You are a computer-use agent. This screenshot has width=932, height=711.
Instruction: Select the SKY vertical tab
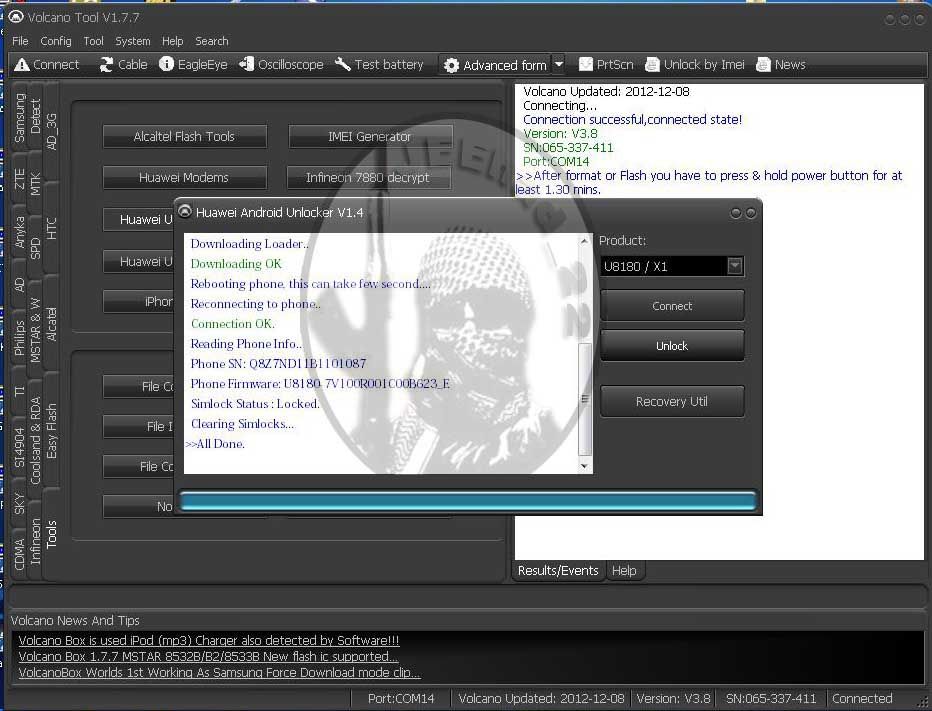(20, 503)
